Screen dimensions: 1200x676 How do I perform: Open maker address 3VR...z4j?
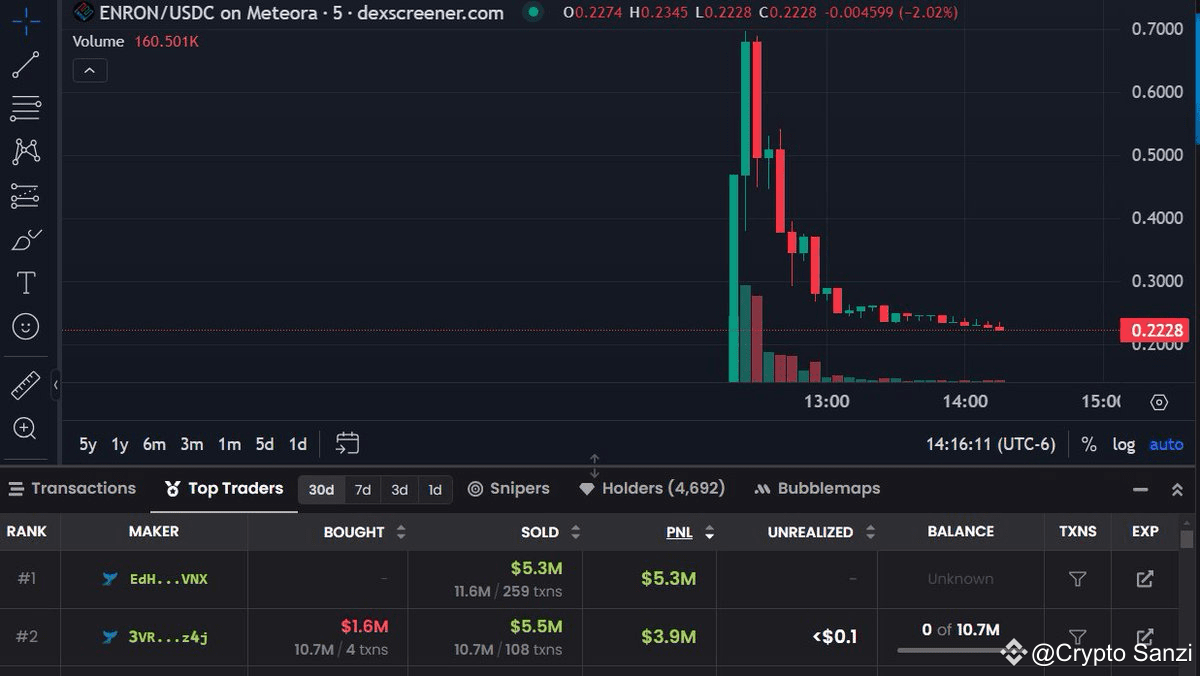pyautogui.click(x=169, y=636)
